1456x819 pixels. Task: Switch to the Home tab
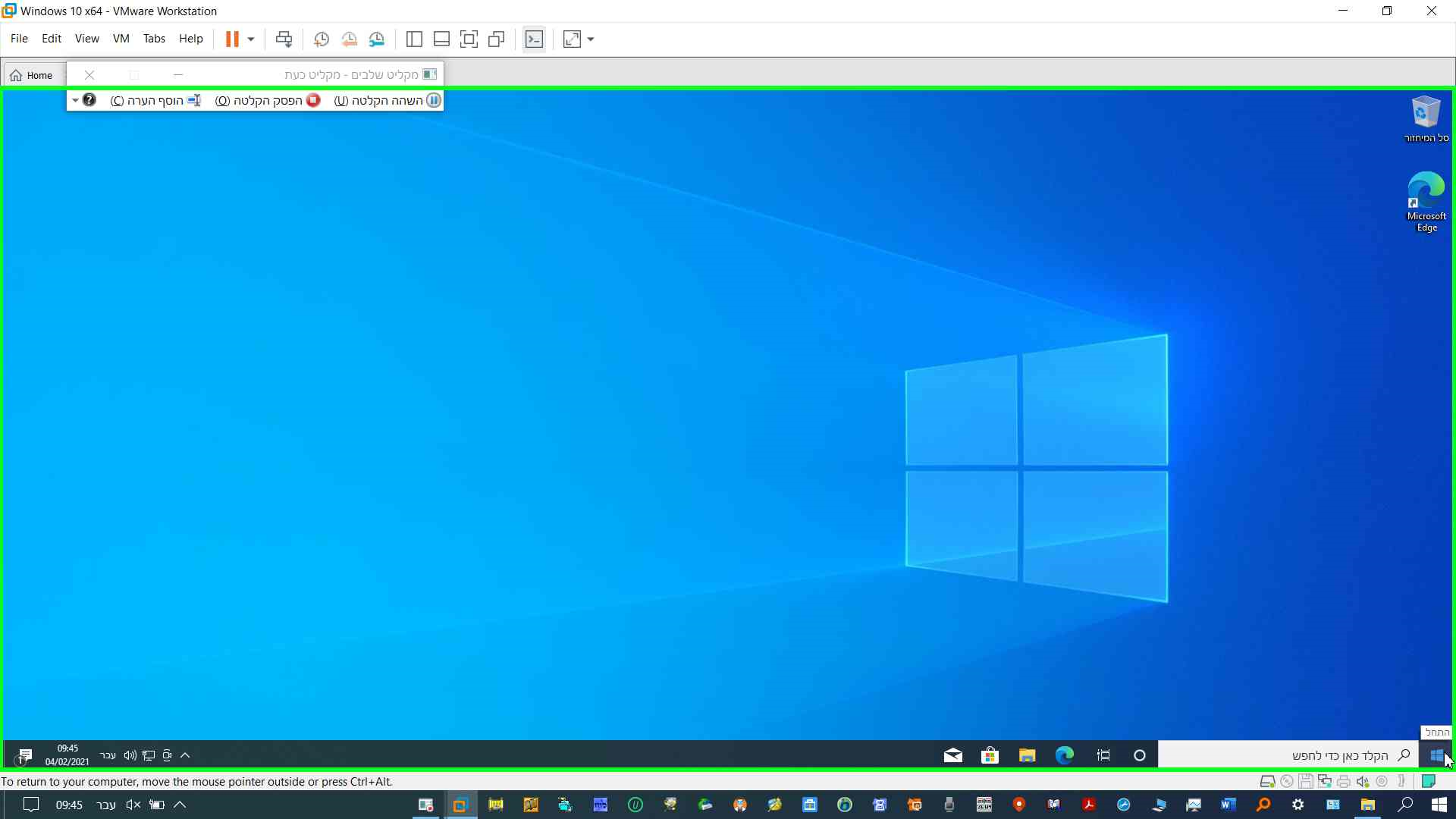[x=32, y=75]
